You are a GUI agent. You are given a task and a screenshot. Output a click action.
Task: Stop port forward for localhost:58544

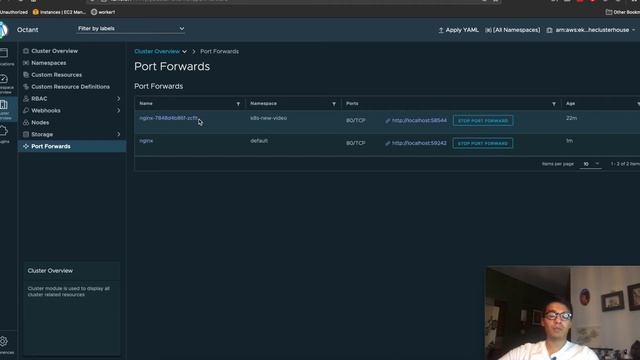[483, 121]
